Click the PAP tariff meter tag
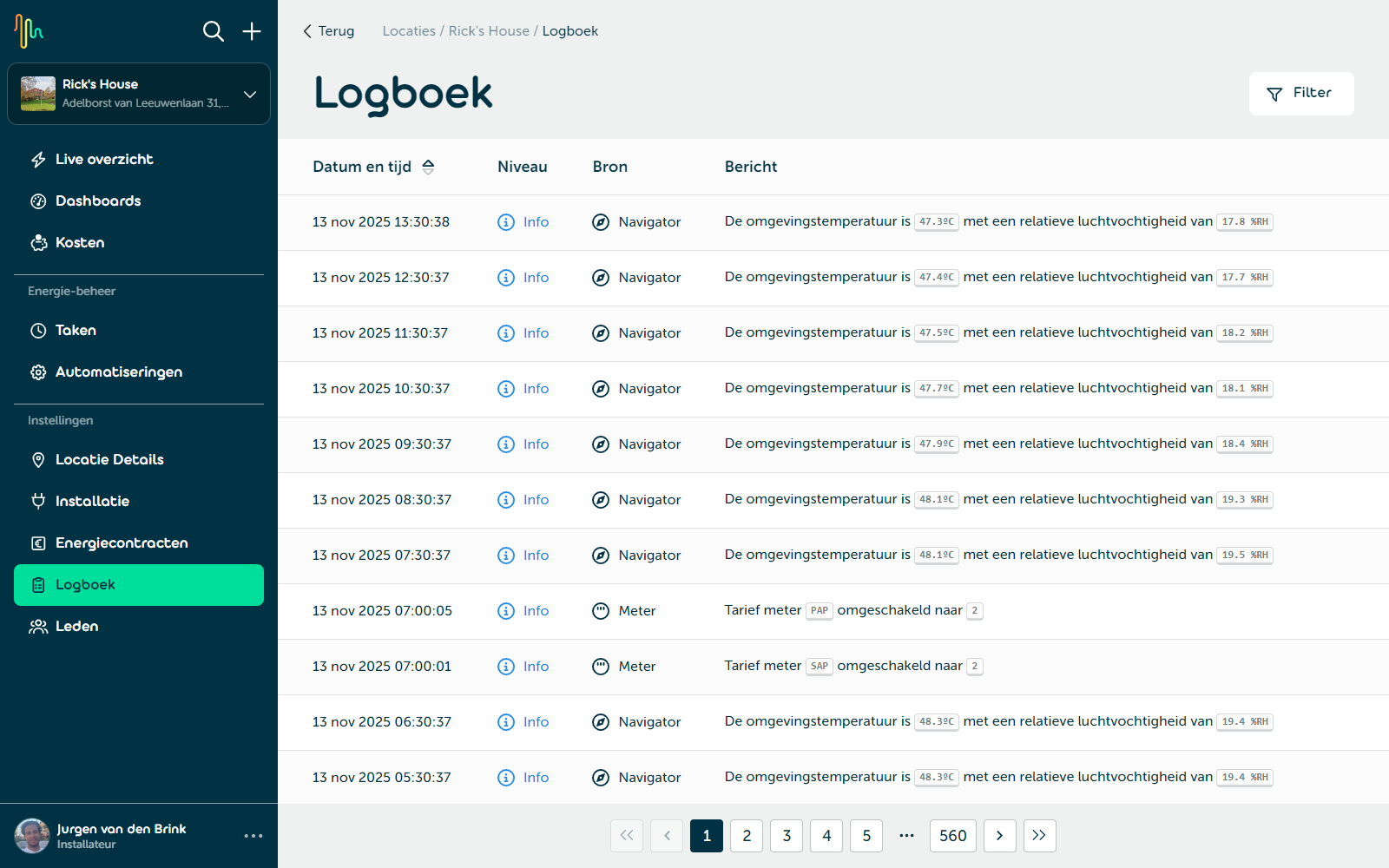Screen dimensions: 1389x868 pos(820,611)
